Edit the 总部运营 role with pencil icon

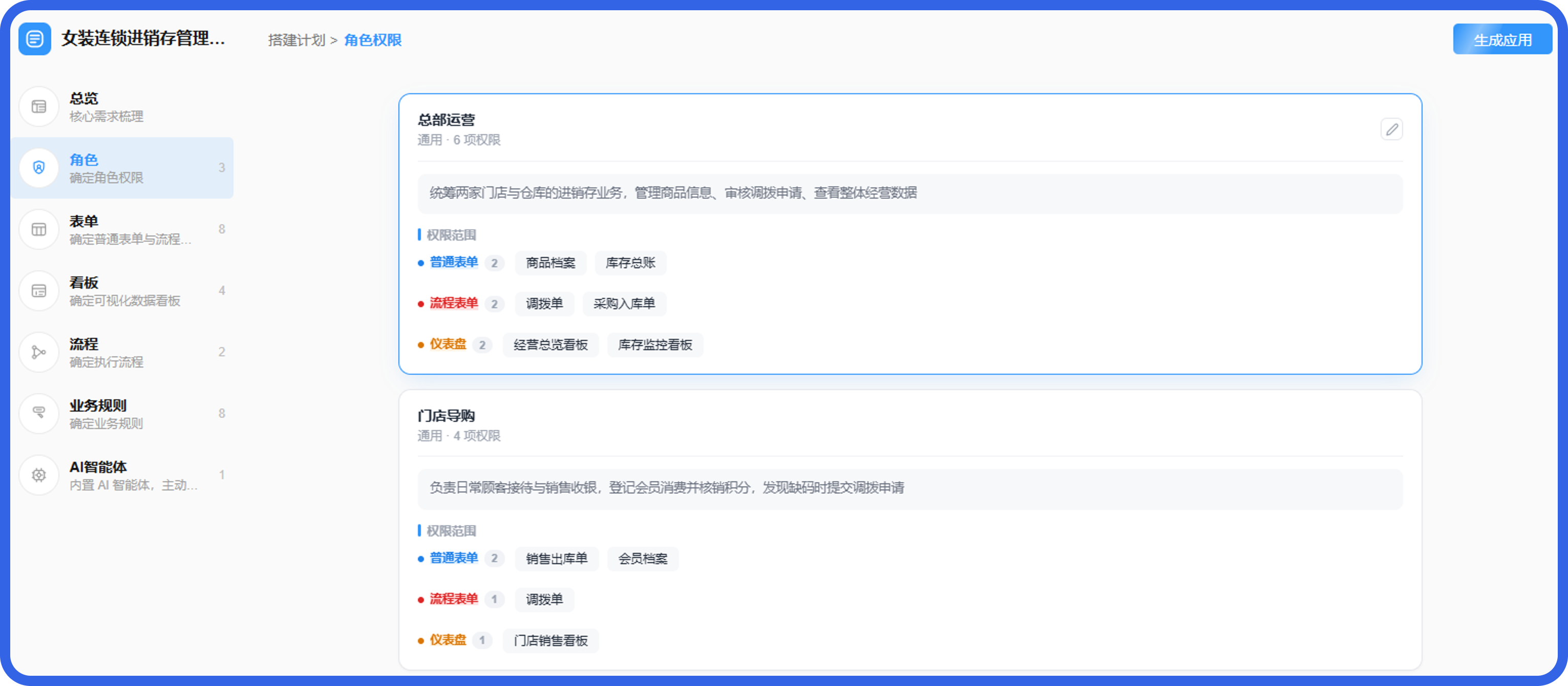point(1391,129)
